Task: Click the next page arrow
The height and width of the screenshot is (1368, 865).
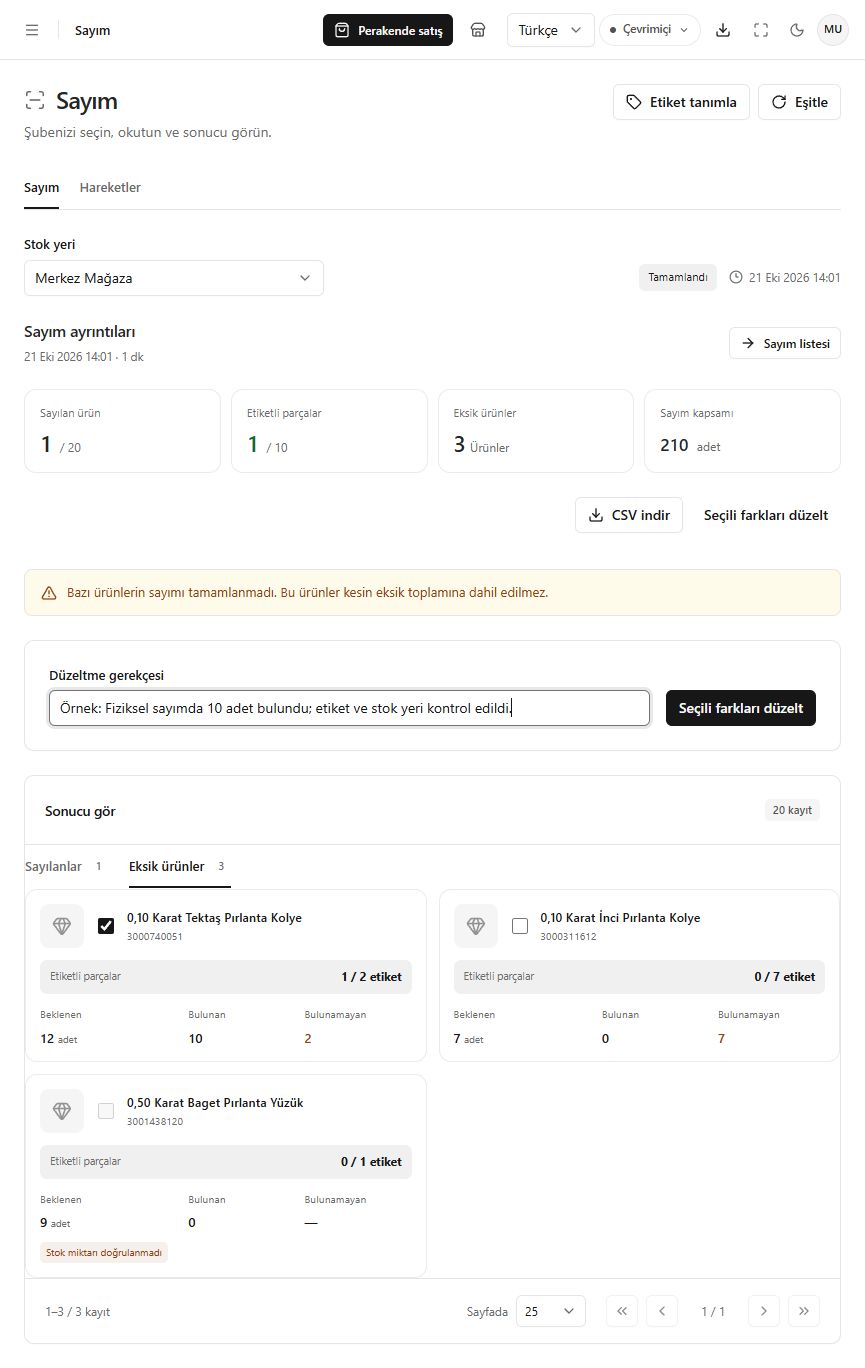Action: [764, 1311]
